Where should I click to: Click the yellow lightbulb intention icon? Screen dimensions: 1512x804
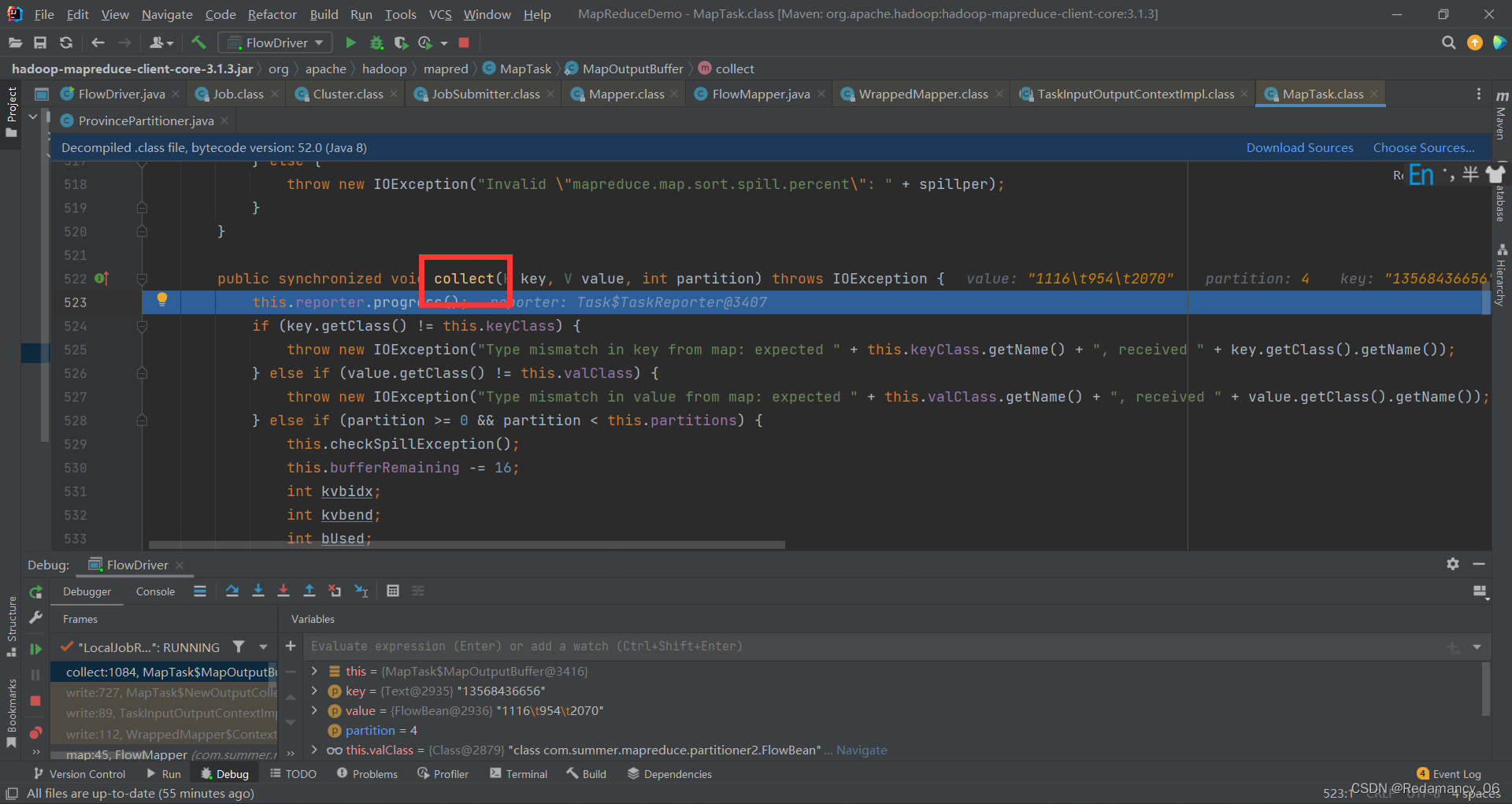coord(162,299)
